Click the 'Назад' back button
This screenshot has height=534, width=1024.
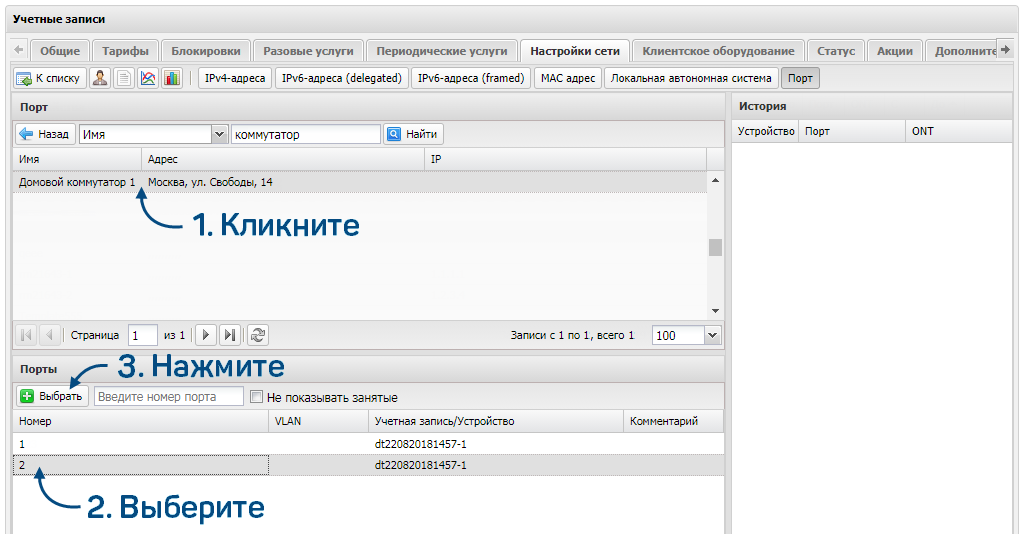[45, 134]
